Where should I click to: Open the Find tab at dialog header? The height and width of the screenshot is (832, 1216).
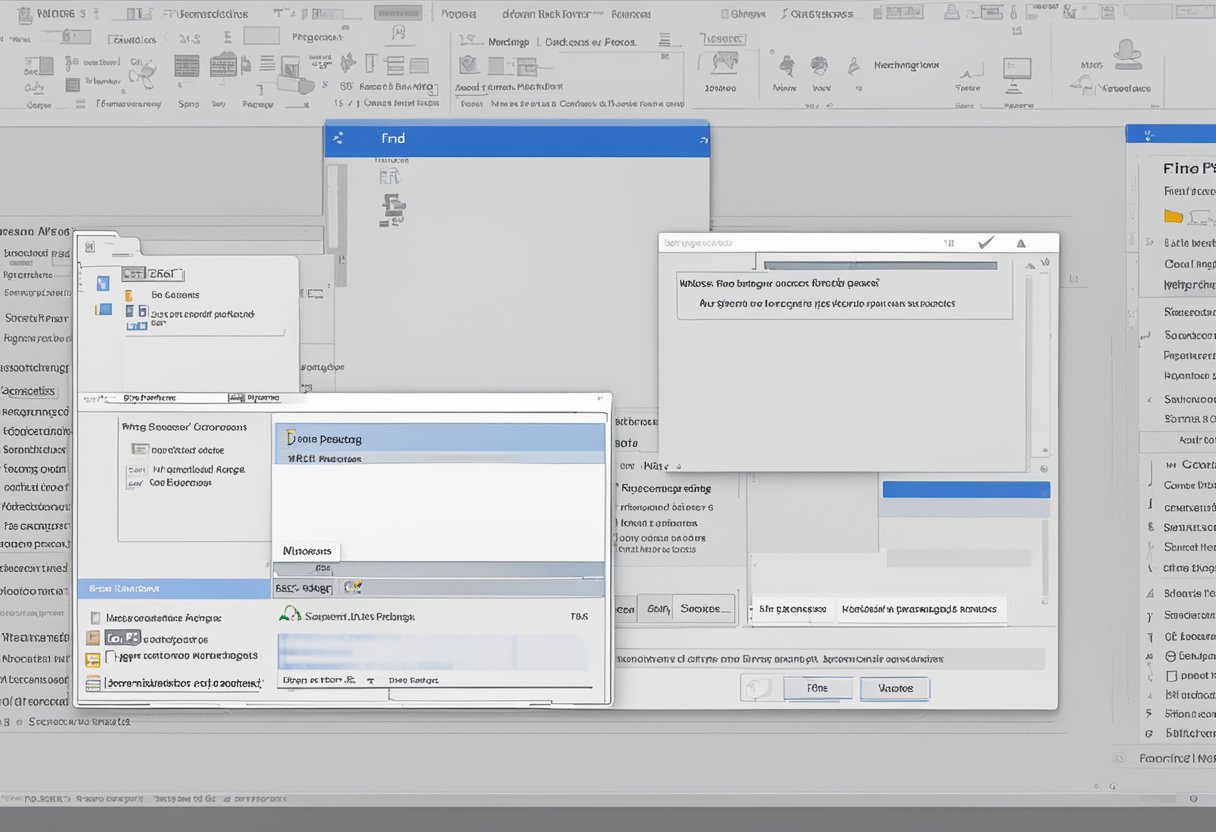point(393,138)
